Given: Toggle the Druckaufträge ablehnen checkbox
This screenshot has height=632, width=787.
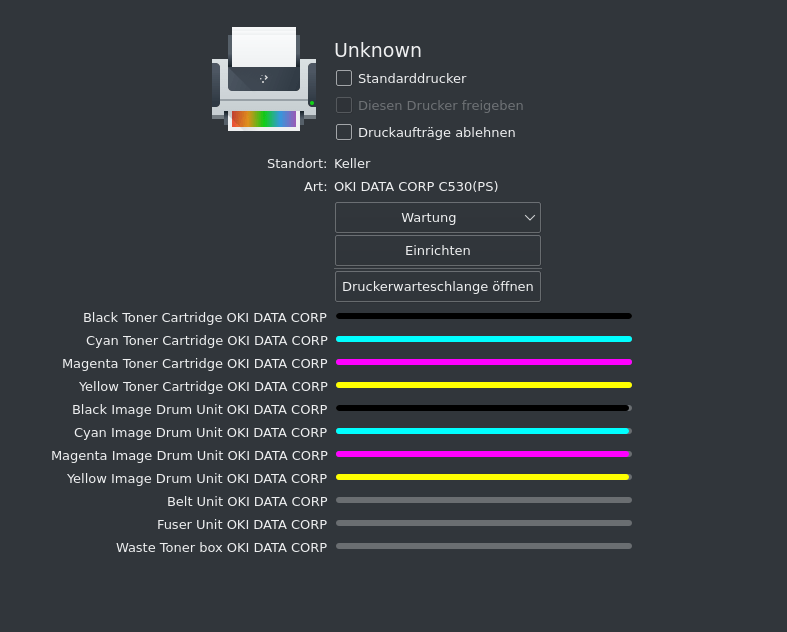Looking at the screenshot, I should [x=344, y=132].
